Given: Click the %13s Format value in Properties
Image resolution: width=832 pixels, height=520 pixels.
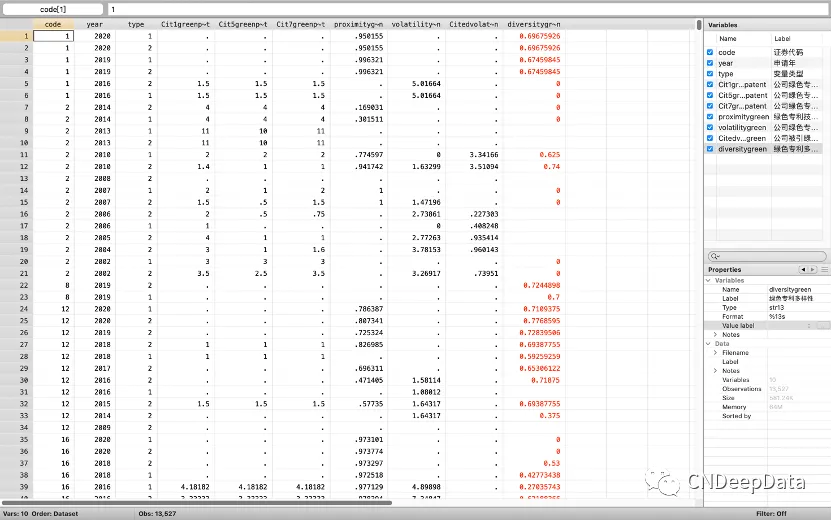Looking at the screenshot, I should pos(777,316).
